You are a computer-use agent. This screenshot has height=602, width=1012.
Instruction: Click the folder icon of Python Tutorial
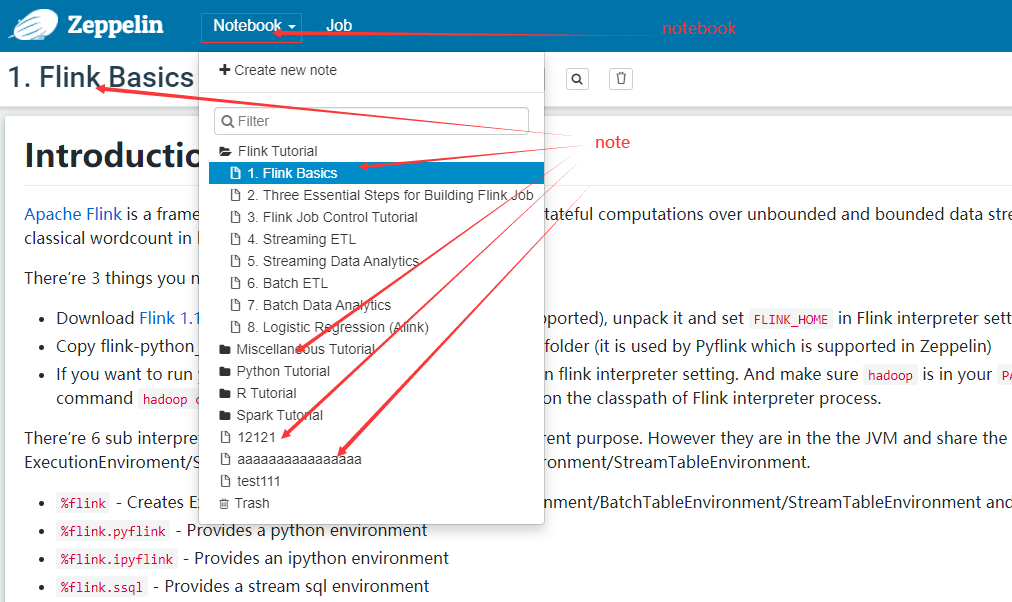click(225, 371)
